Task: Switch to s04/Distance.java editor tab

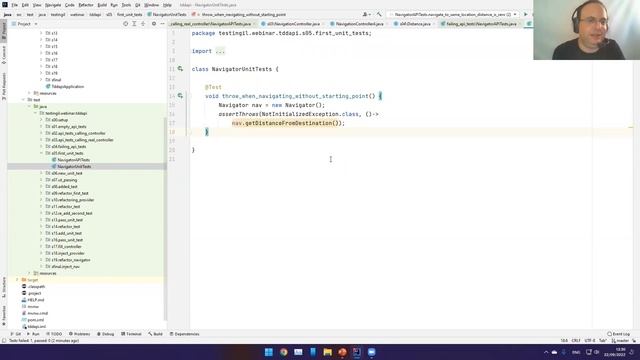Action: click(x=415, y=24)
